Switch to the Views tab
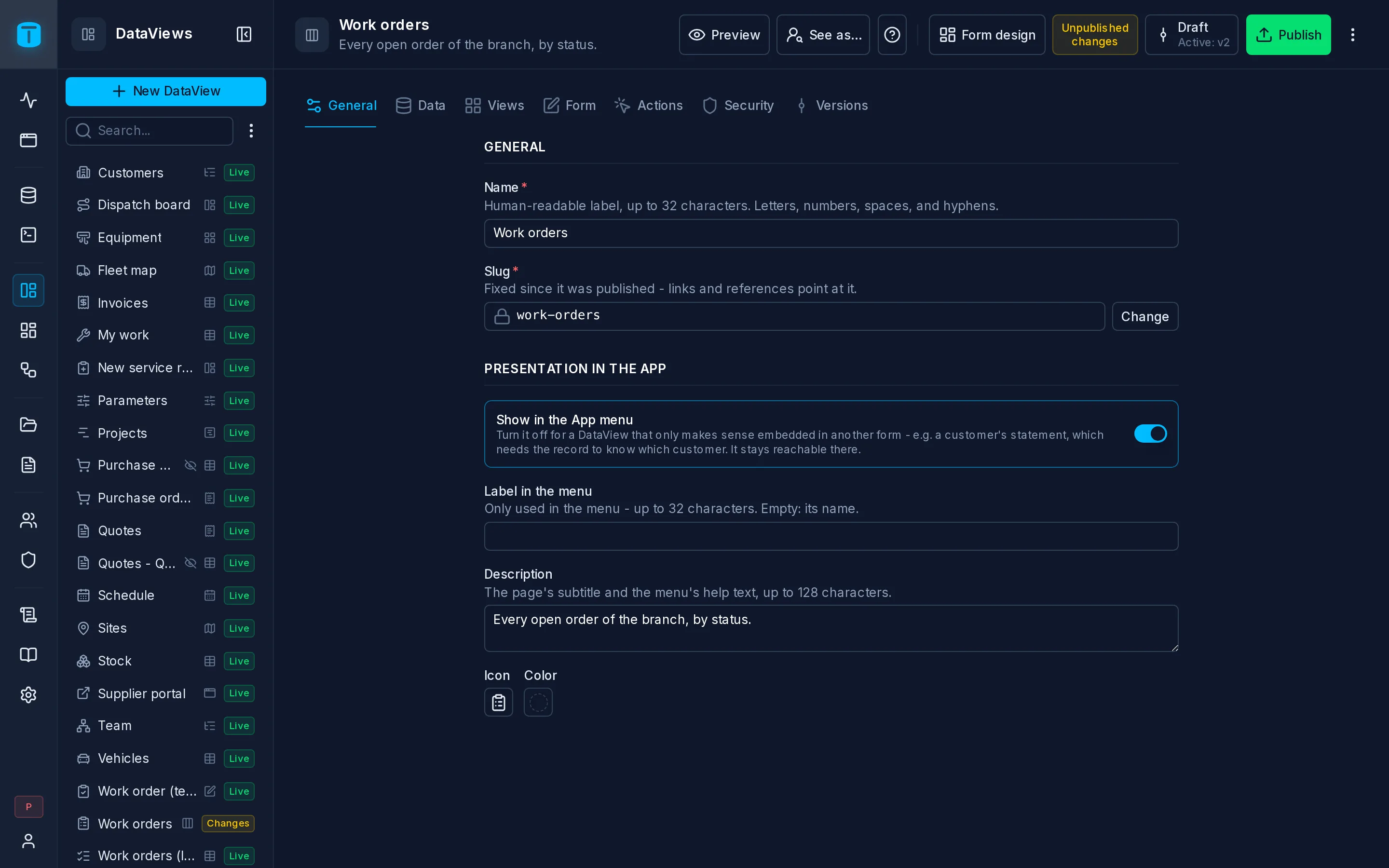The width and height of the screenshot is (1389, 868). pos(494,106)
